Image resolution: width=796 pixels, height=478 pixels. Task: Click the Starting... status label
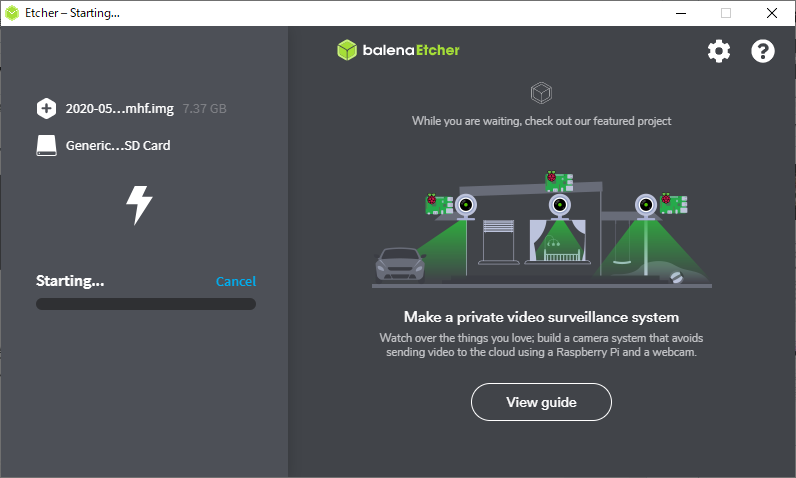point(70,281)
